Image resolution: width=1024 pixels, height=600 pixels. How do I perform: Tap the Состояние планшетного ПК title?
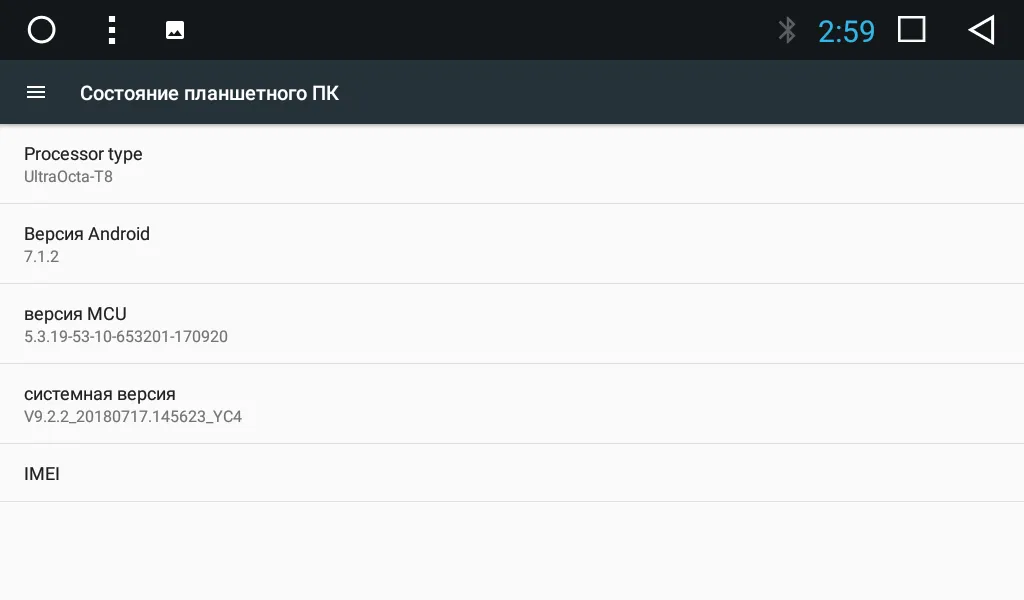pyautogui.click(x=209, y=93)
